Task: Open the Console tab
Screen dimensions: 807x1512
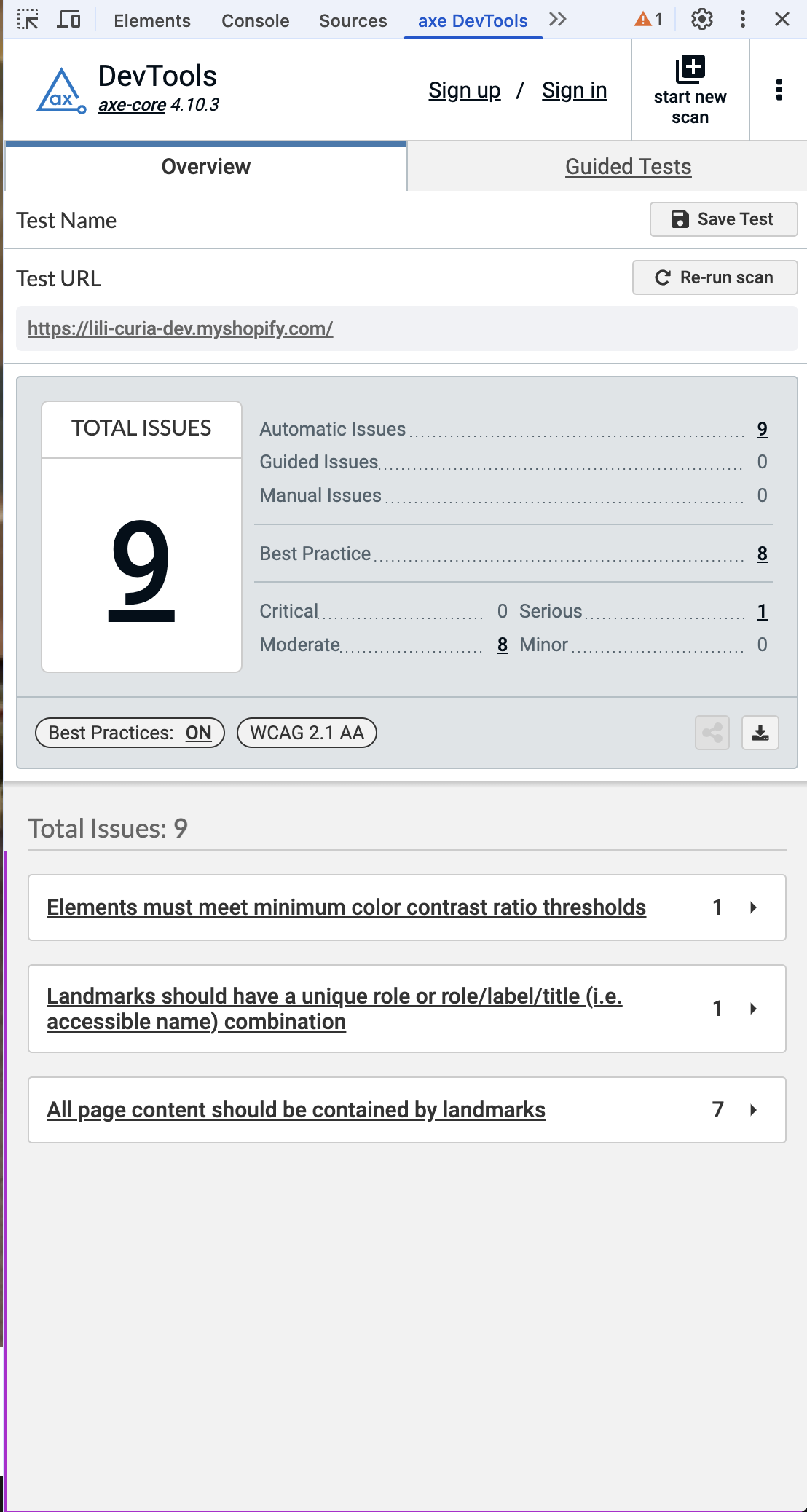Action: coord(255,20)
